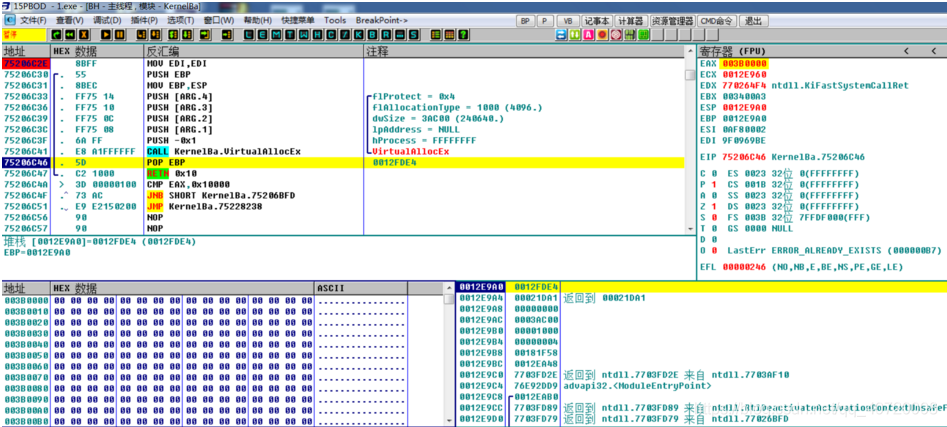Open the 调试(D) debug menu
The height and width of the screenshot is (427, 947).
tap(108, 20)
